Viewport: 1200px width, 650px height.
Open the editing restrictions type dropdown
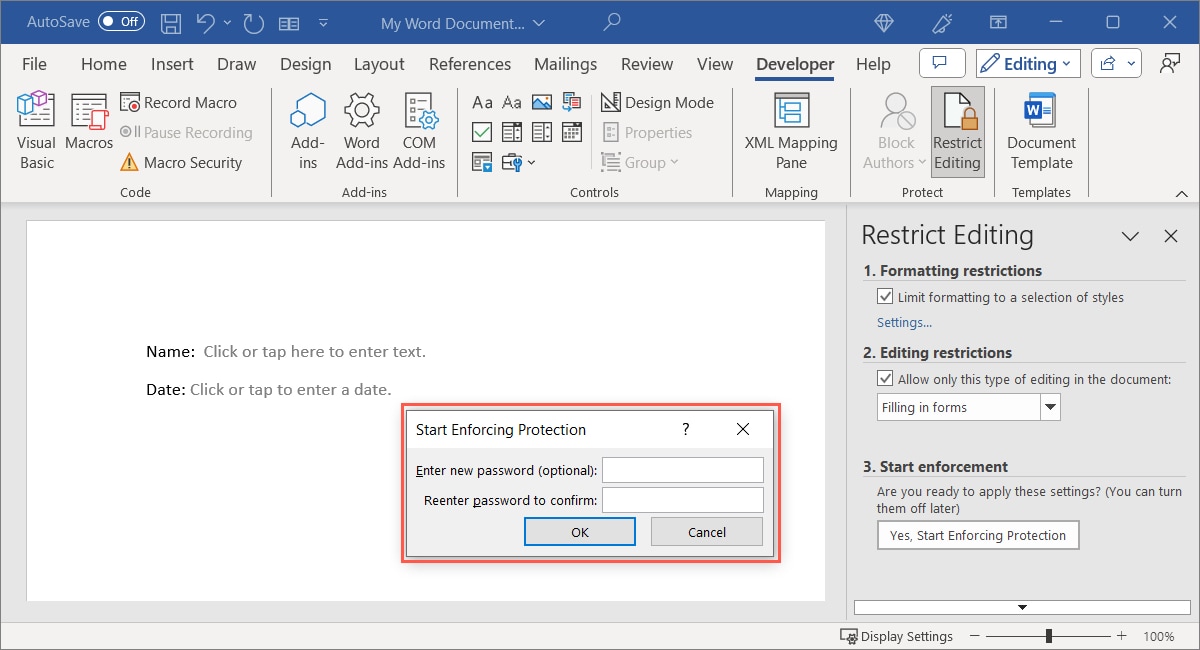(x=1050, y=407)
